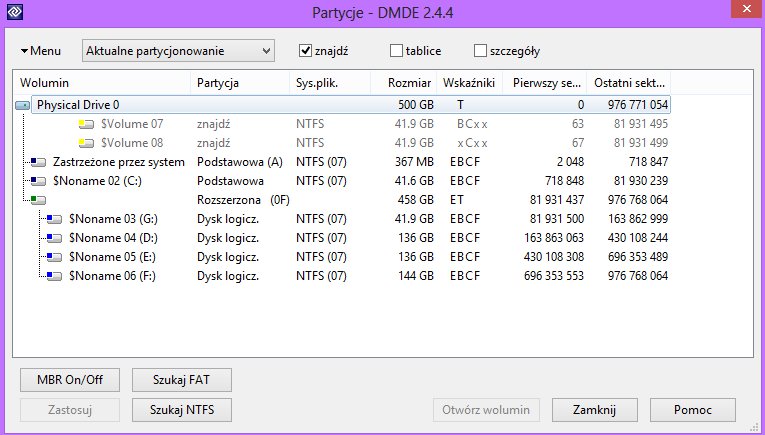Click the 144 GB size cell
The width and height of the screenshot is (765, 435).
coord(416,276)
